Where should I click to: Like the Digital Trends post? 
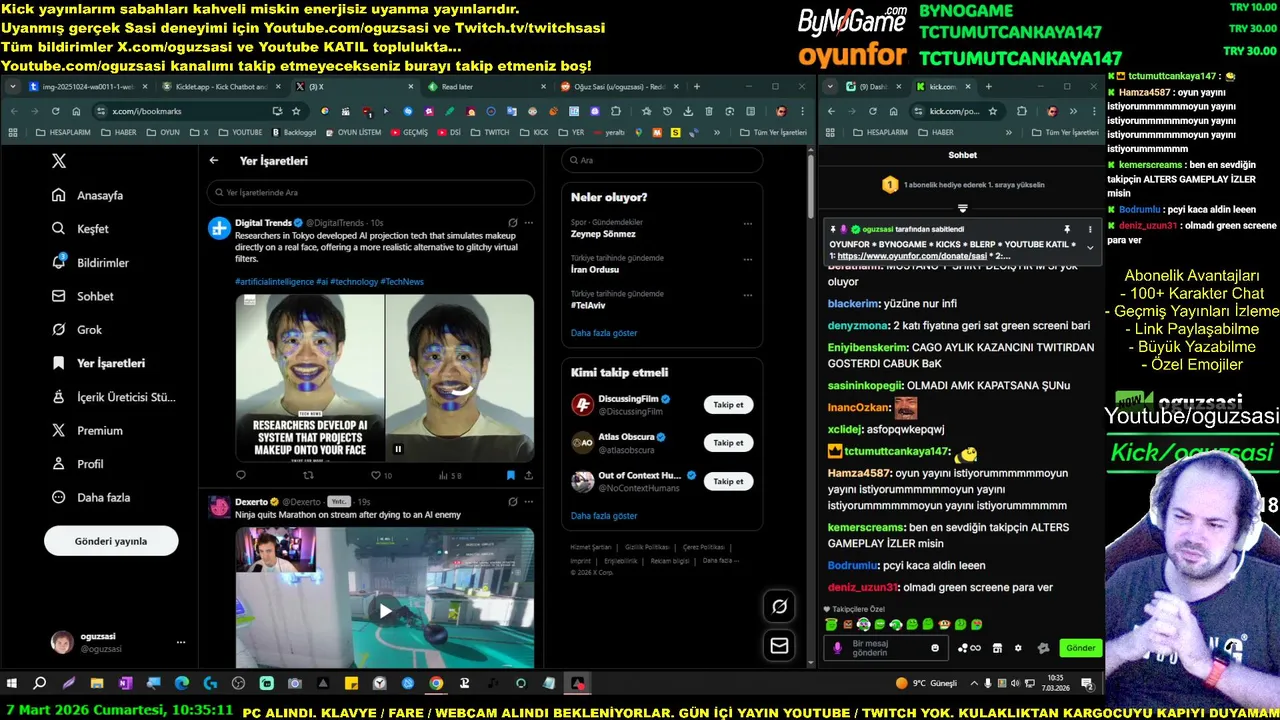point(380,475)
